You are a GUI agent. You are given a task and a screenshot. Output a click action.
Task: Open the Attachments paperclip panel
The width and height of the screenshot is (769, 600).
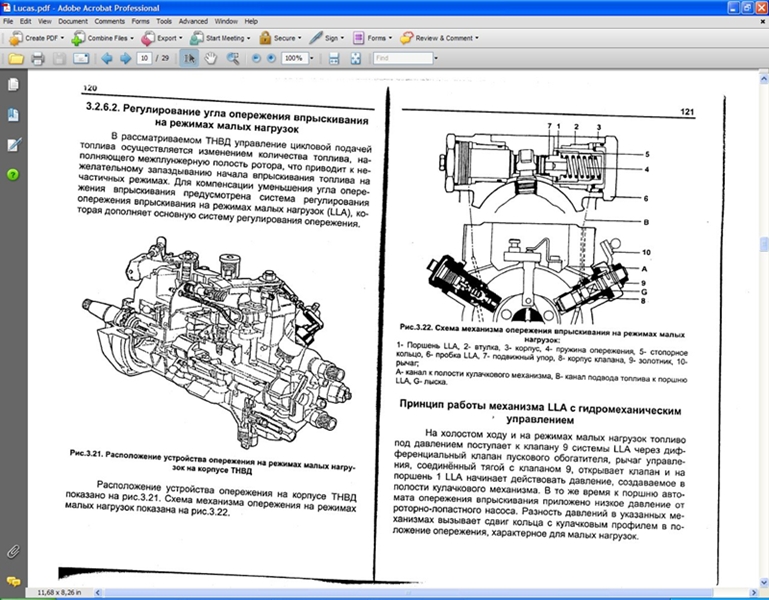coord(13,551)
